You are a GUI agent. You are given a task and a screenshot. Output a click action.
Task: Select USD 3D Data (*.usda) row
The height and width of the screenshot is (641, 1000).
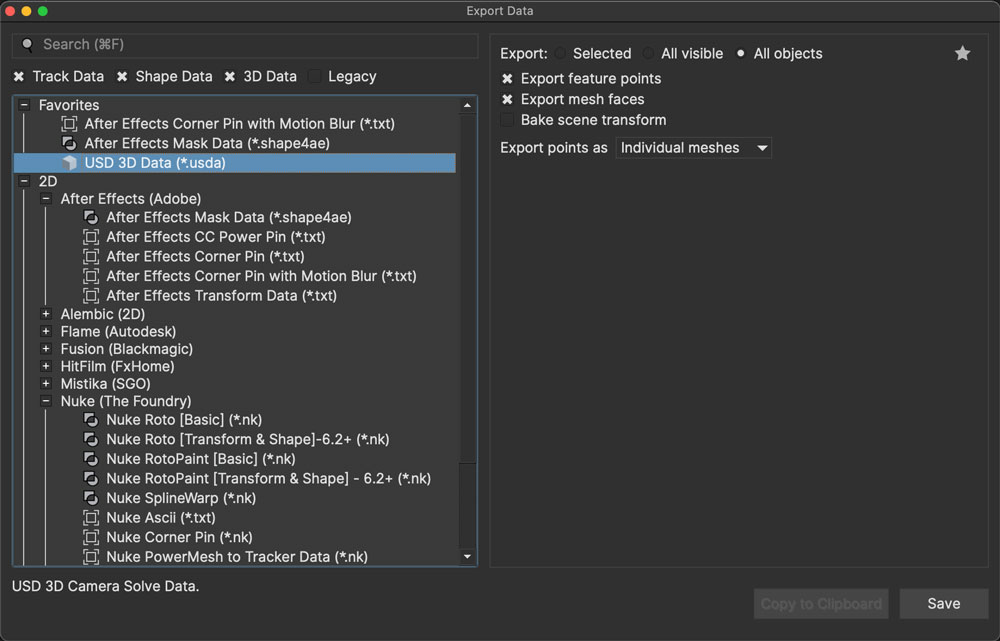pos(235,163)
